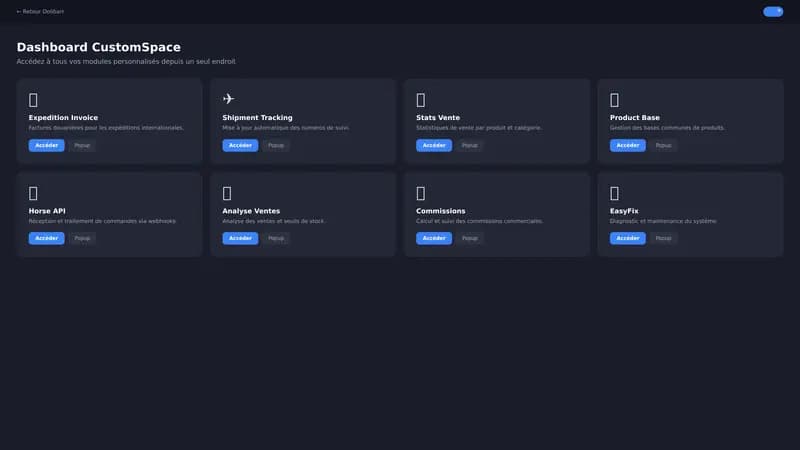Open EasyFix in a Popup

point(663,238)
